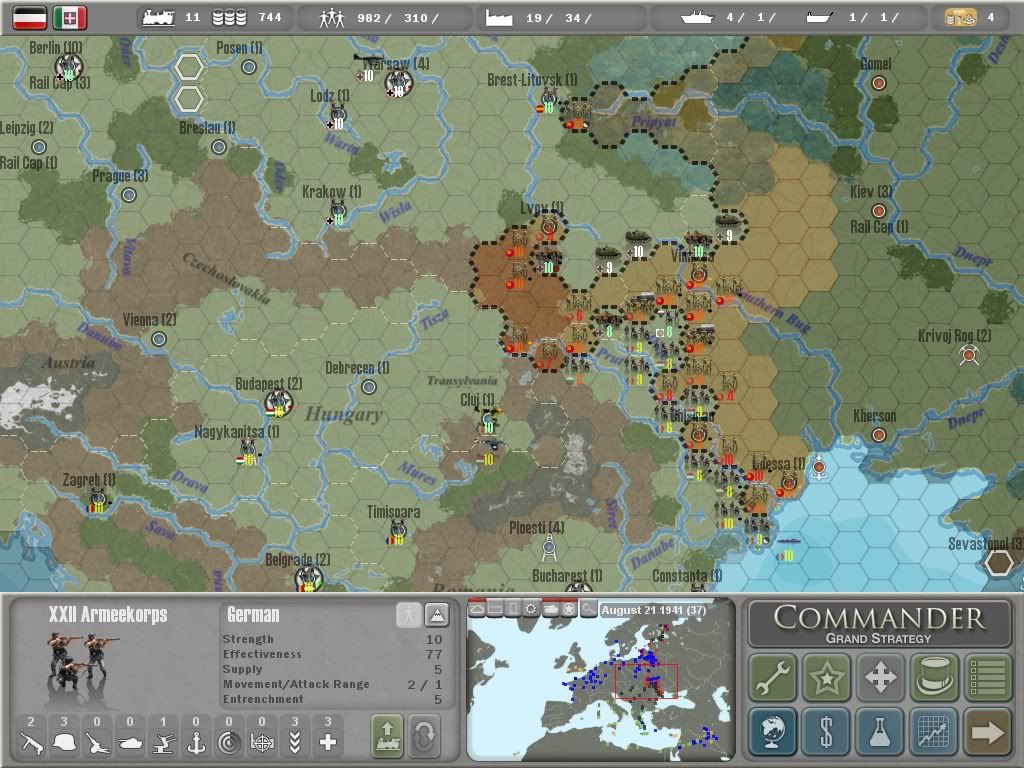This screenshot has width=1024, height=768.
Task: Toggle the star badge minimap filter
Action: click(x=569, y=609)
